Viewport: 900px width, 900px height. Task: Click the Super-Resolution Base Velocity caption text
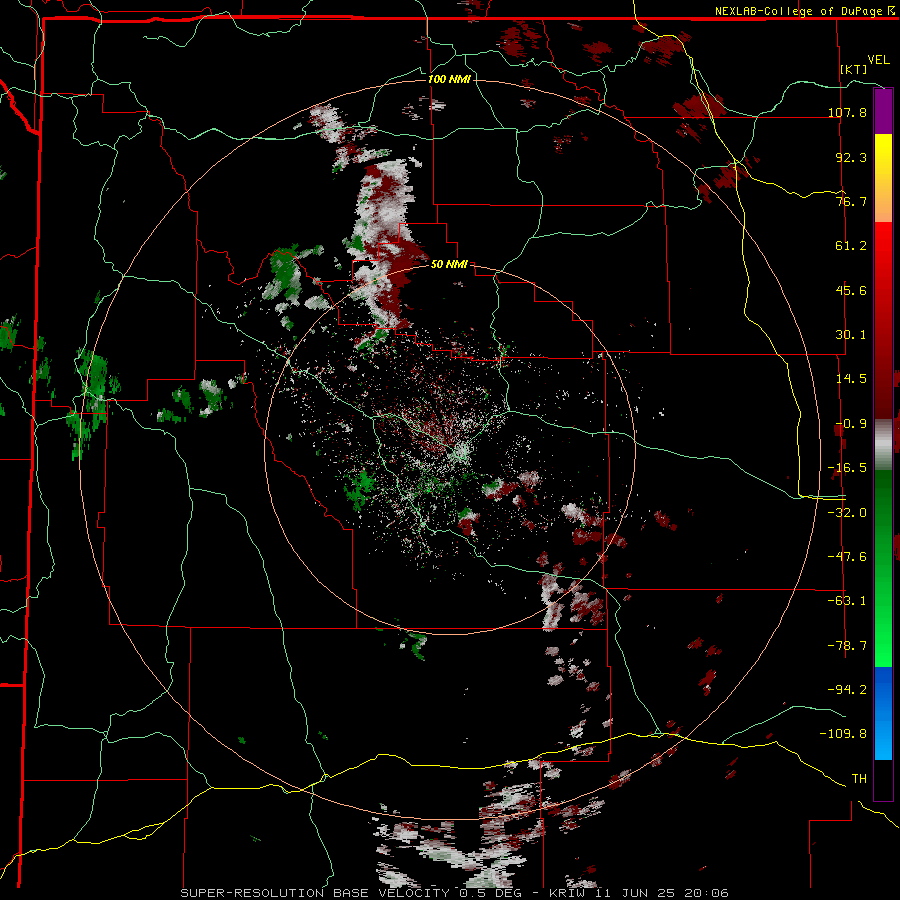click(454, 893)
